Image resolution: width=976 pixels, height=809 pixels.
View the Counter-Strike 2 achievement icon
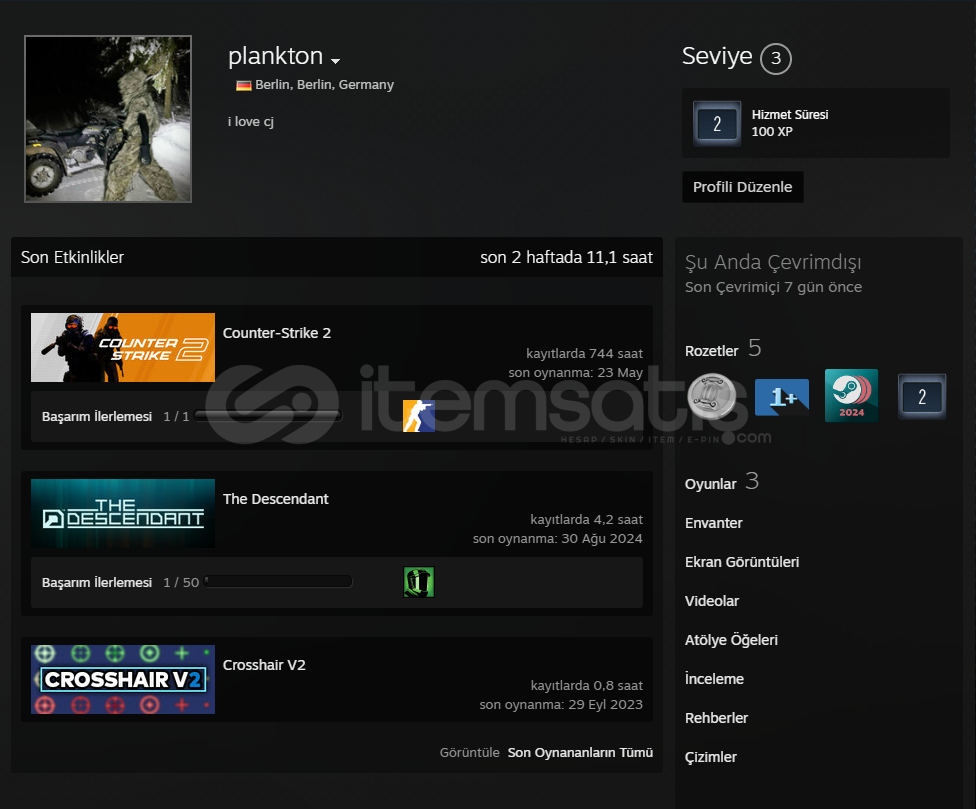point(419,416)
